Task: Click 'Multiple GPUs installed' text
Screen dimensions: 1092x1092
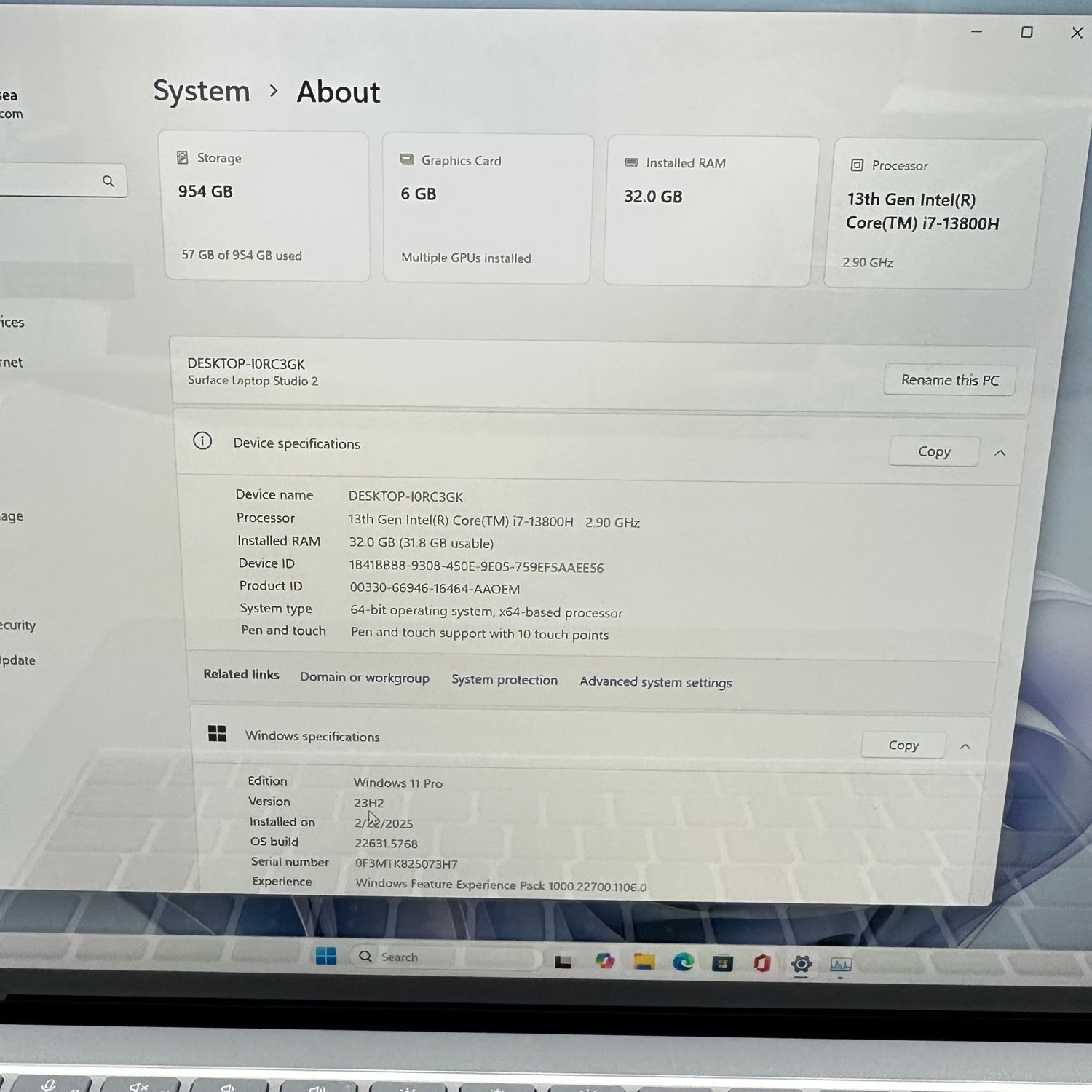Action: [x=466, y=258]
